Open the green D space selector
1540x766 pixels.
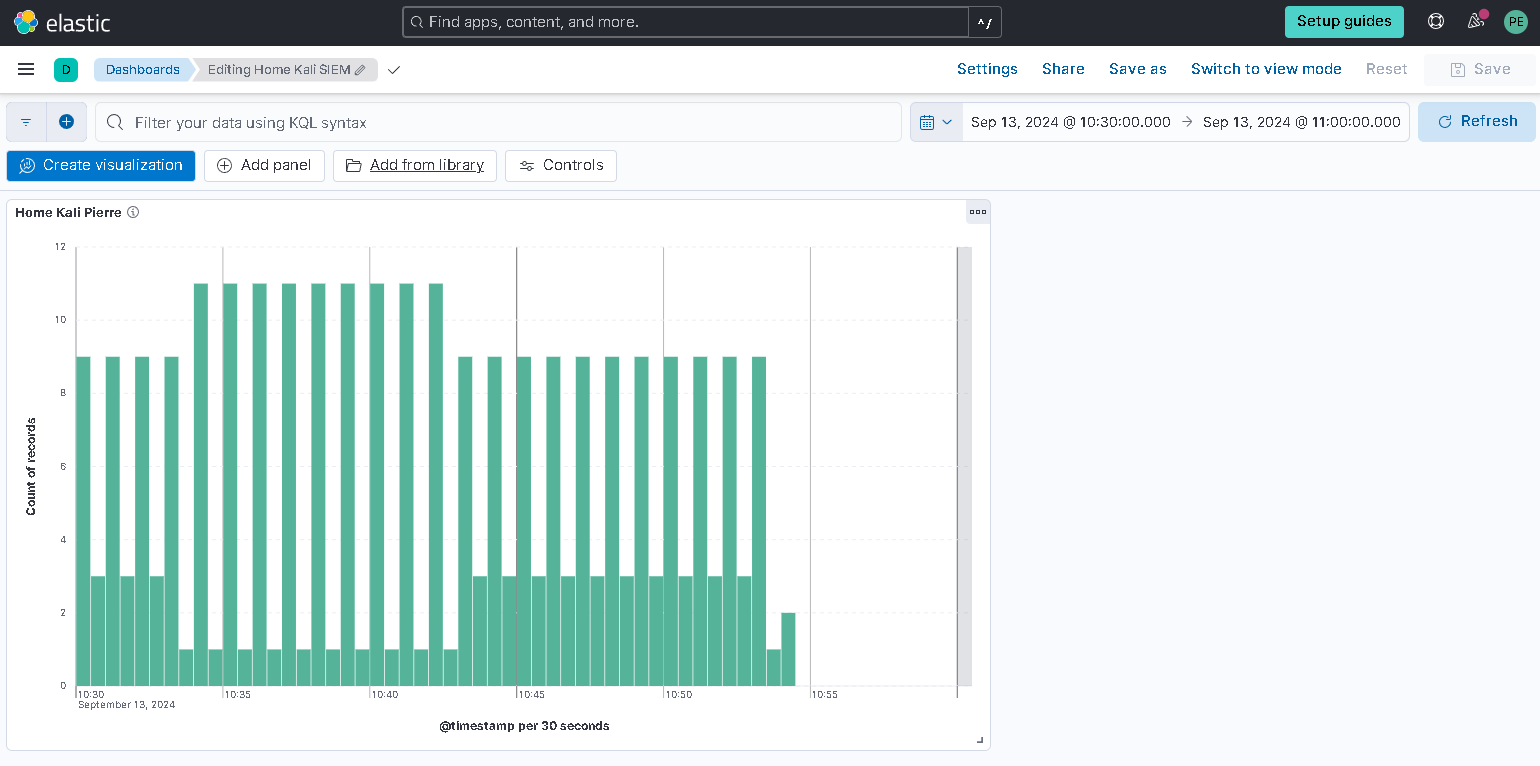(66, 69)
